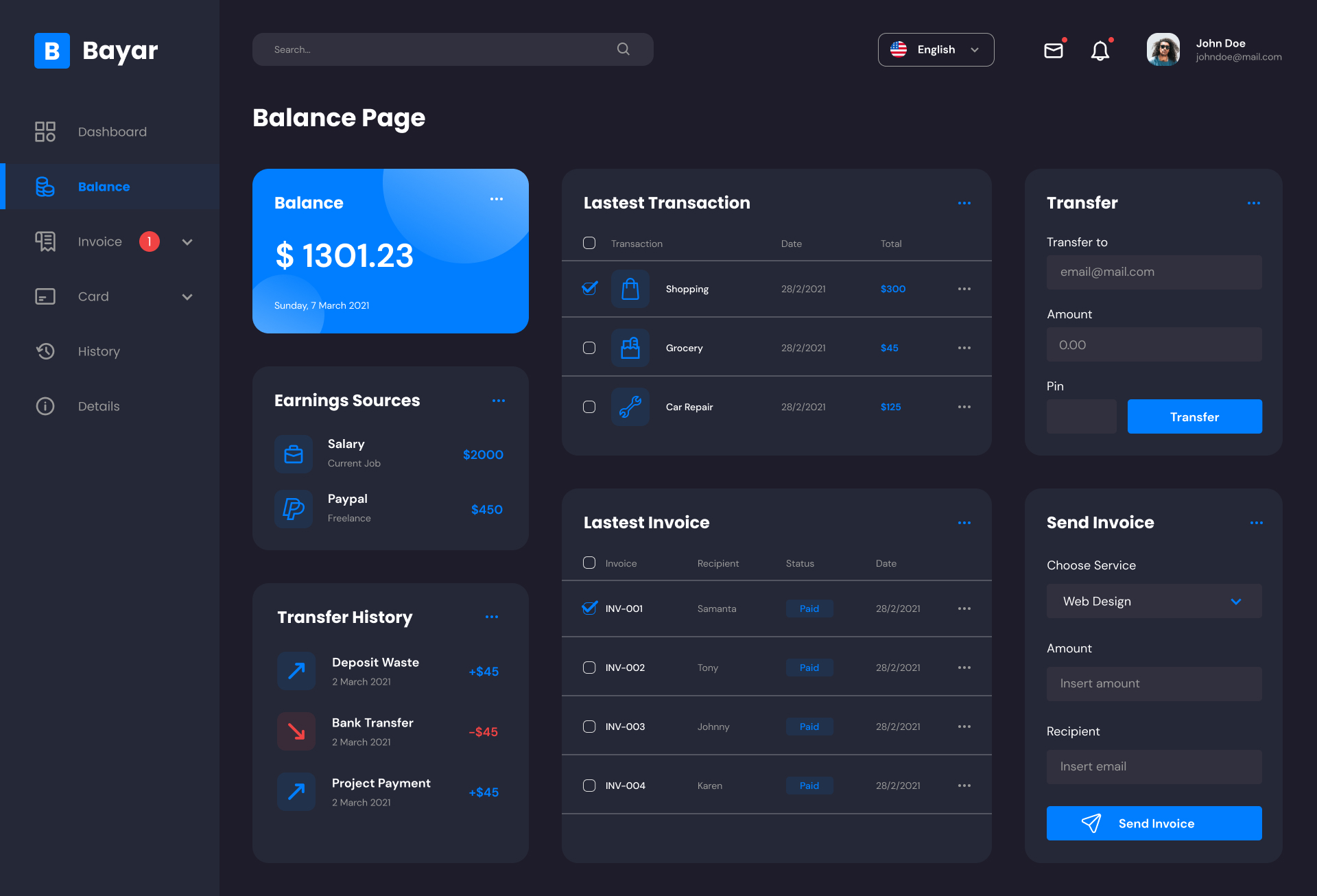This screenshot has width=1317, height=896.
Task: Go to Dashboard in sidebar
Action: coord(112,132)
